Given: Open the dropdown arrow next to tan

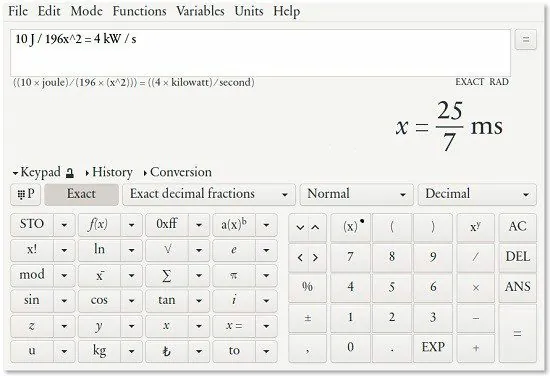Looking at the screenshot, I should (x=199, y=301).
